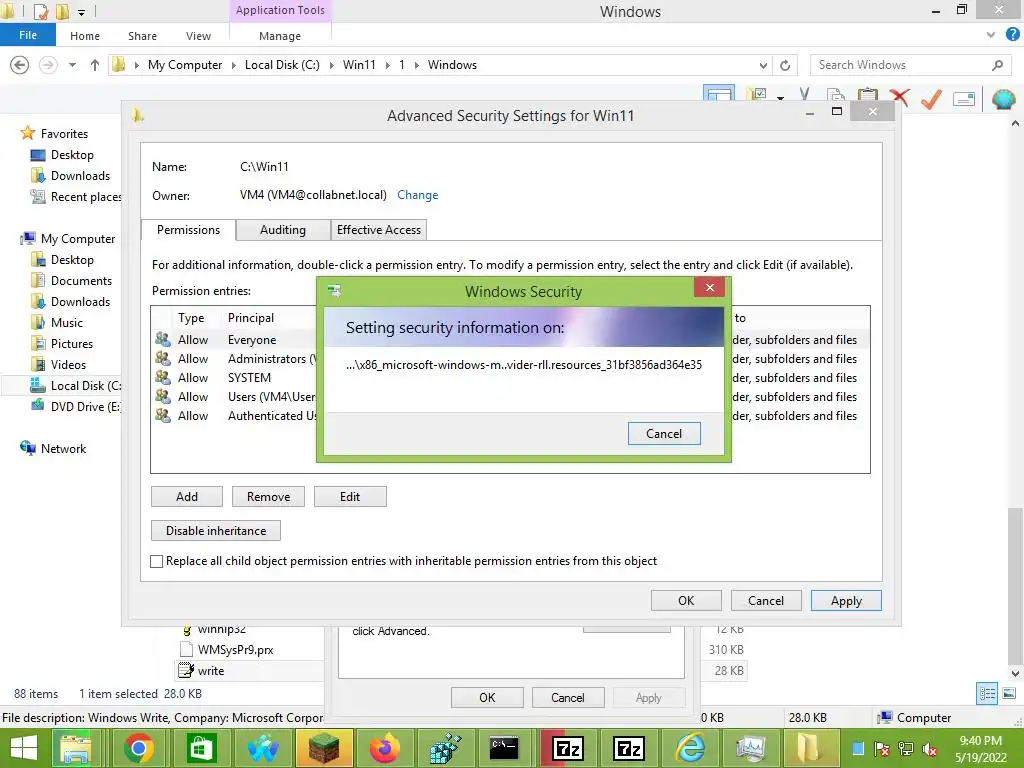Open the address bar history dropdown
Image resolution: width=1024 pixels, height=768 pixels.
(763, 65)
